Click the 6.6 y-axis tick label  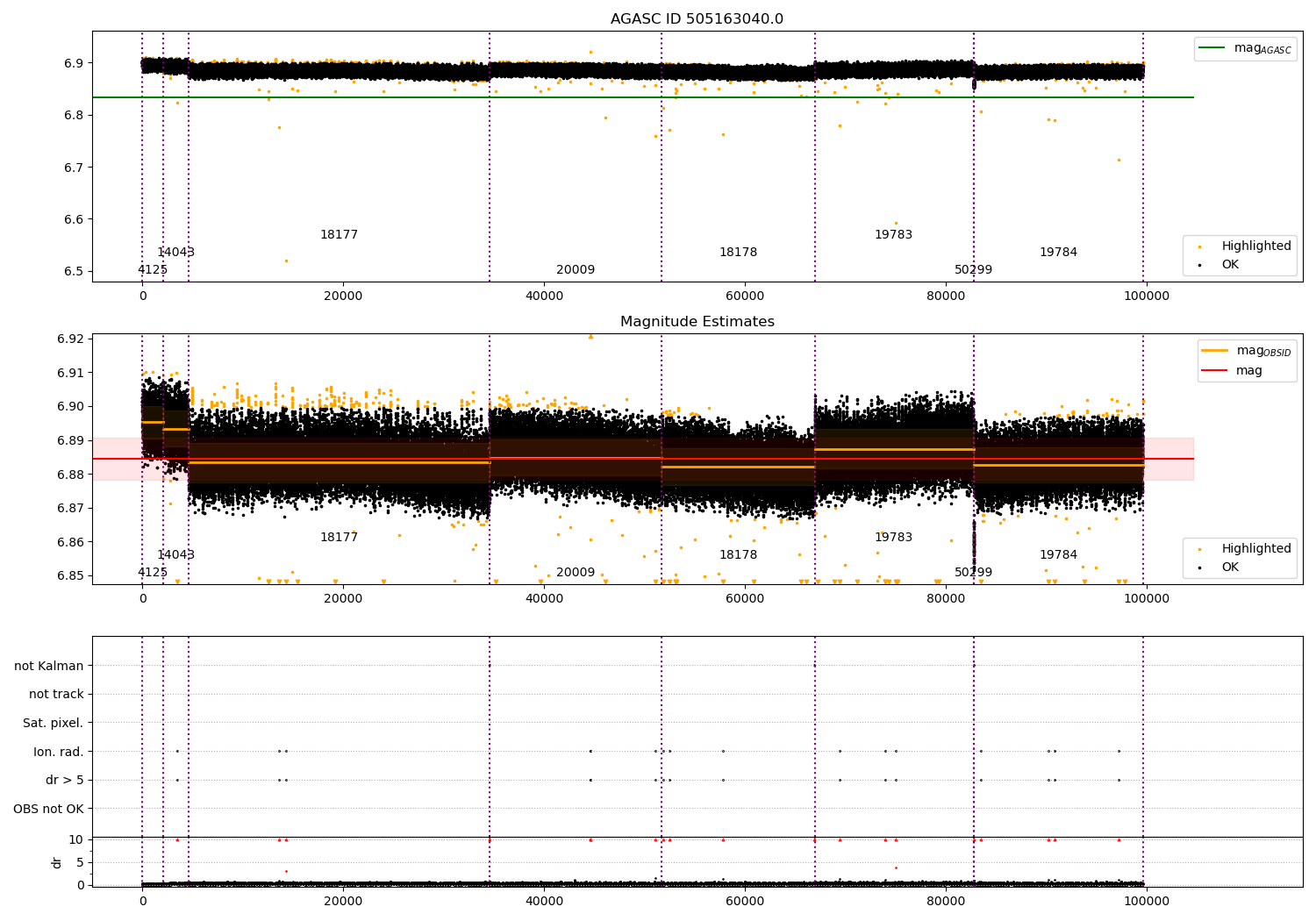(75, 219)
